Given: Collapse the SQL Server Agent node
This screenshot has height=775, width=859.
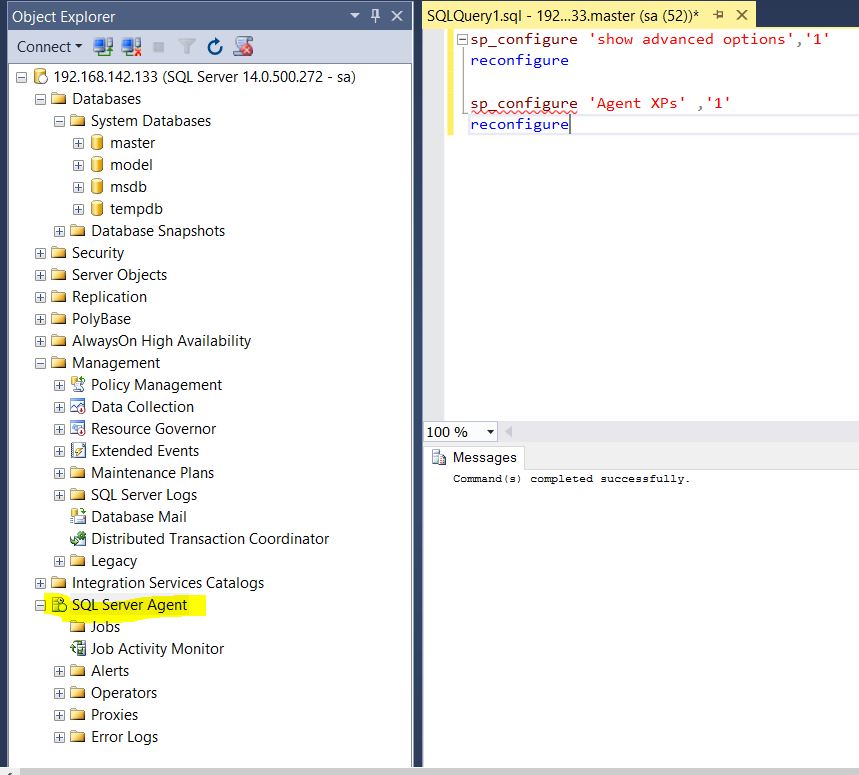Looking at the screenshot, I should [41, 605].
